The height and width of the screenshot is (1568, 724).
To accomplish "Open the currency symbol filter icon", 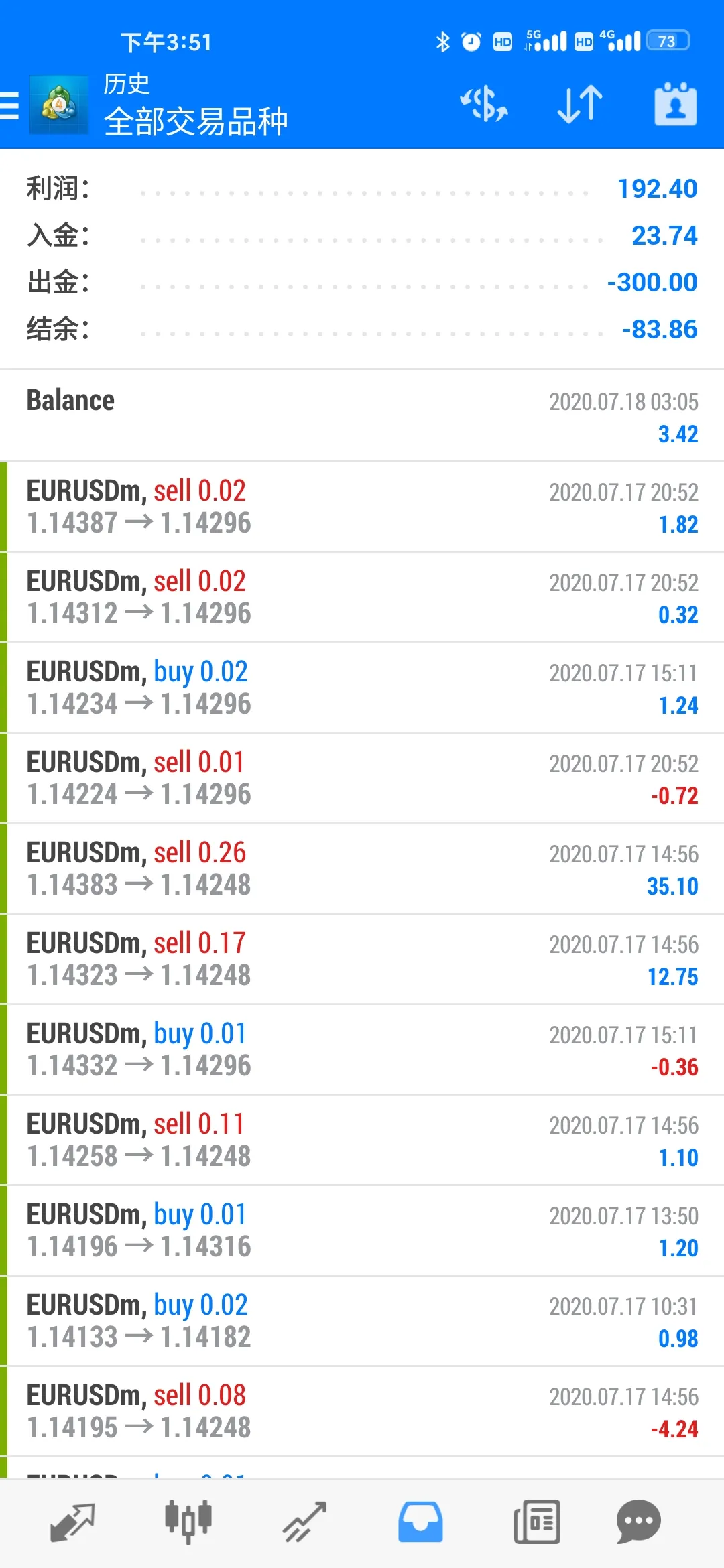I will point(484,105).
